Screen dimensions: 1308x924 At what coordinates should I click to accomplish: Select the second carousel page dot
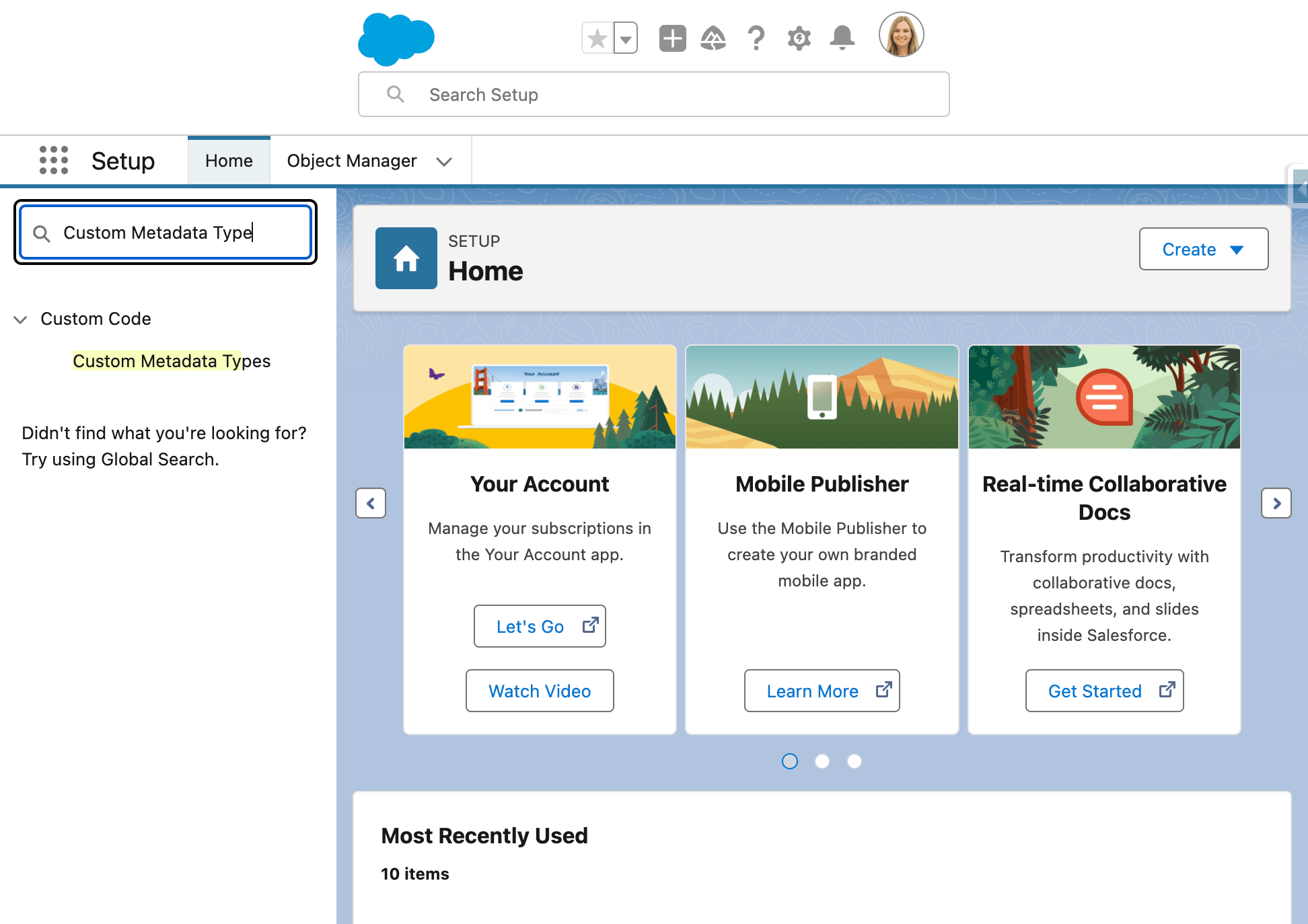pos(822,761)
